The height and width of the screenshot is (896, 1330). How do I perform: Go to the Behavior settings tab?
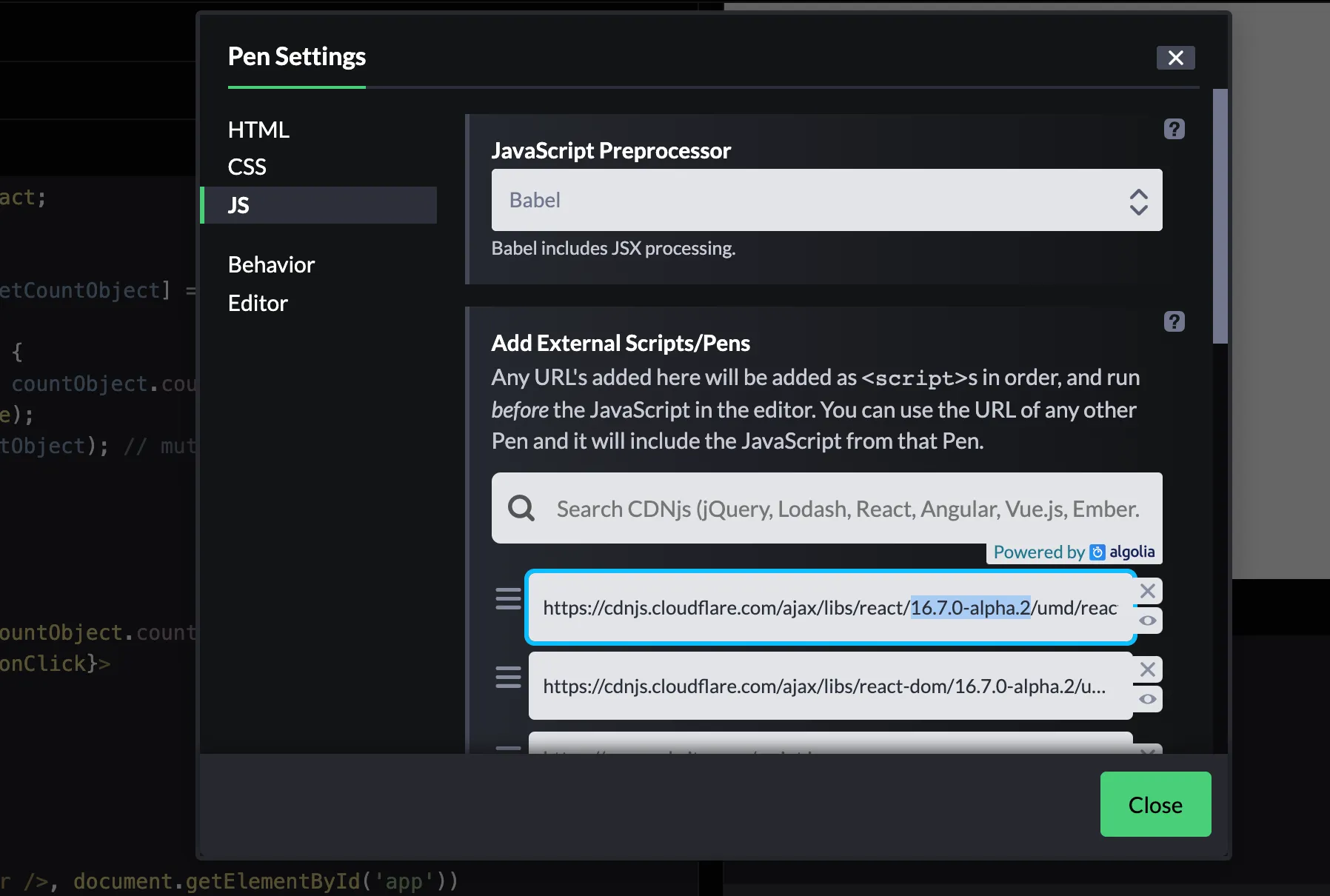tap(271, 265)
